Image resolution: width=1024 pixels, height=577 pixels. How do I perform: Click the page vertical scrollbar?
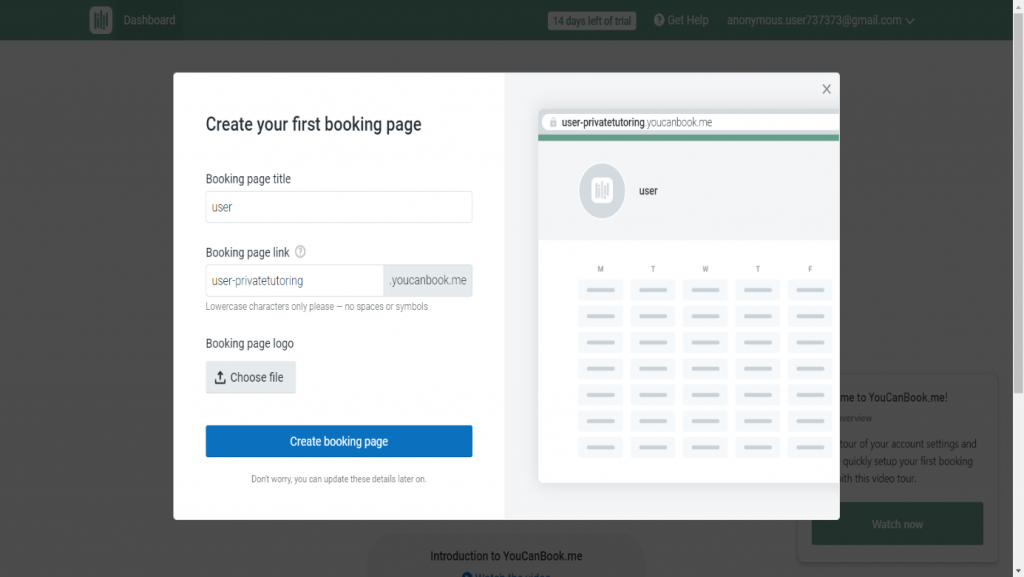tap(1018, 202)
